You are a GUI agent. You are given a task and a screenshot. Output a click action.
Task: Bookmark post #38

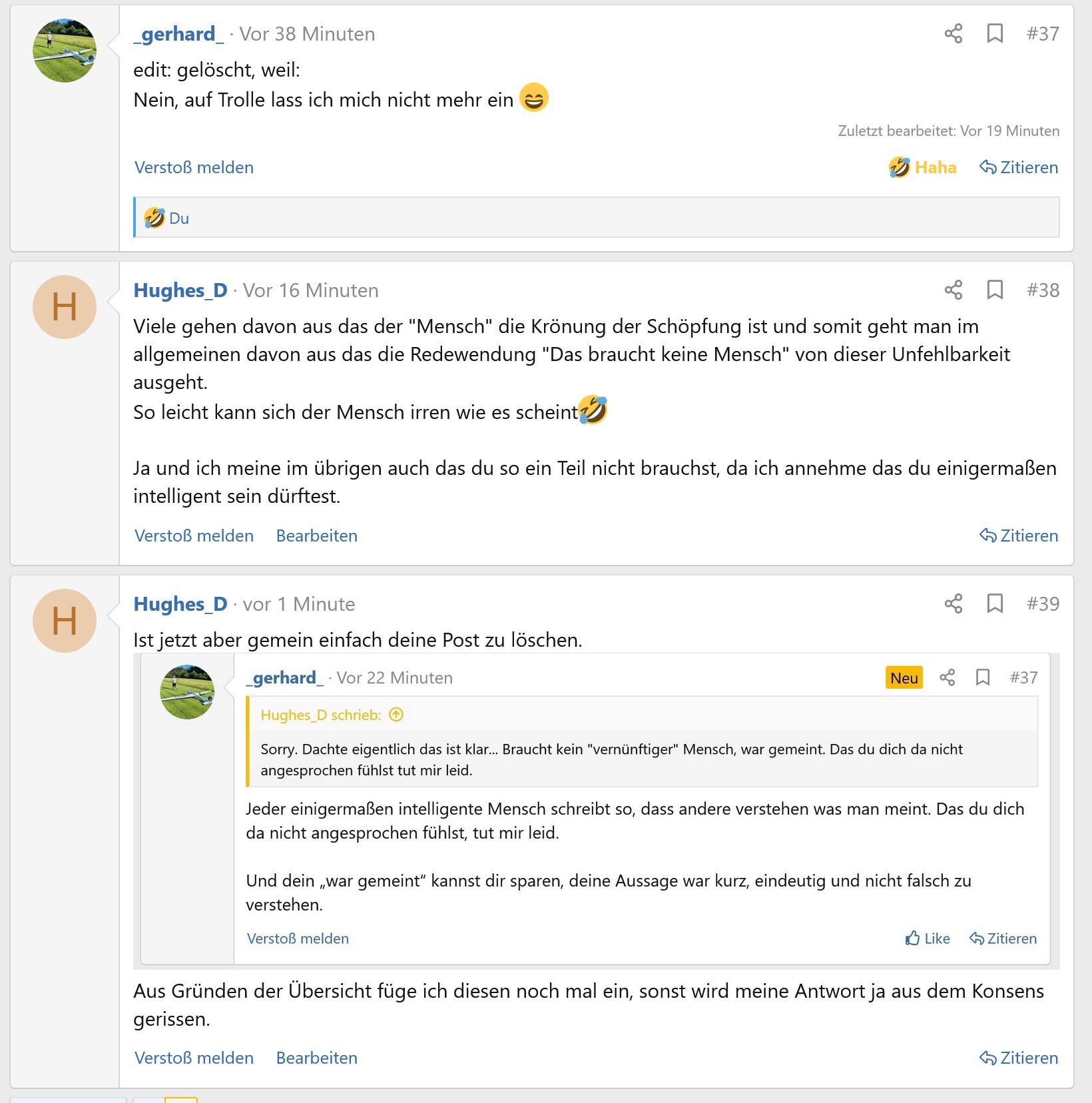995,290
